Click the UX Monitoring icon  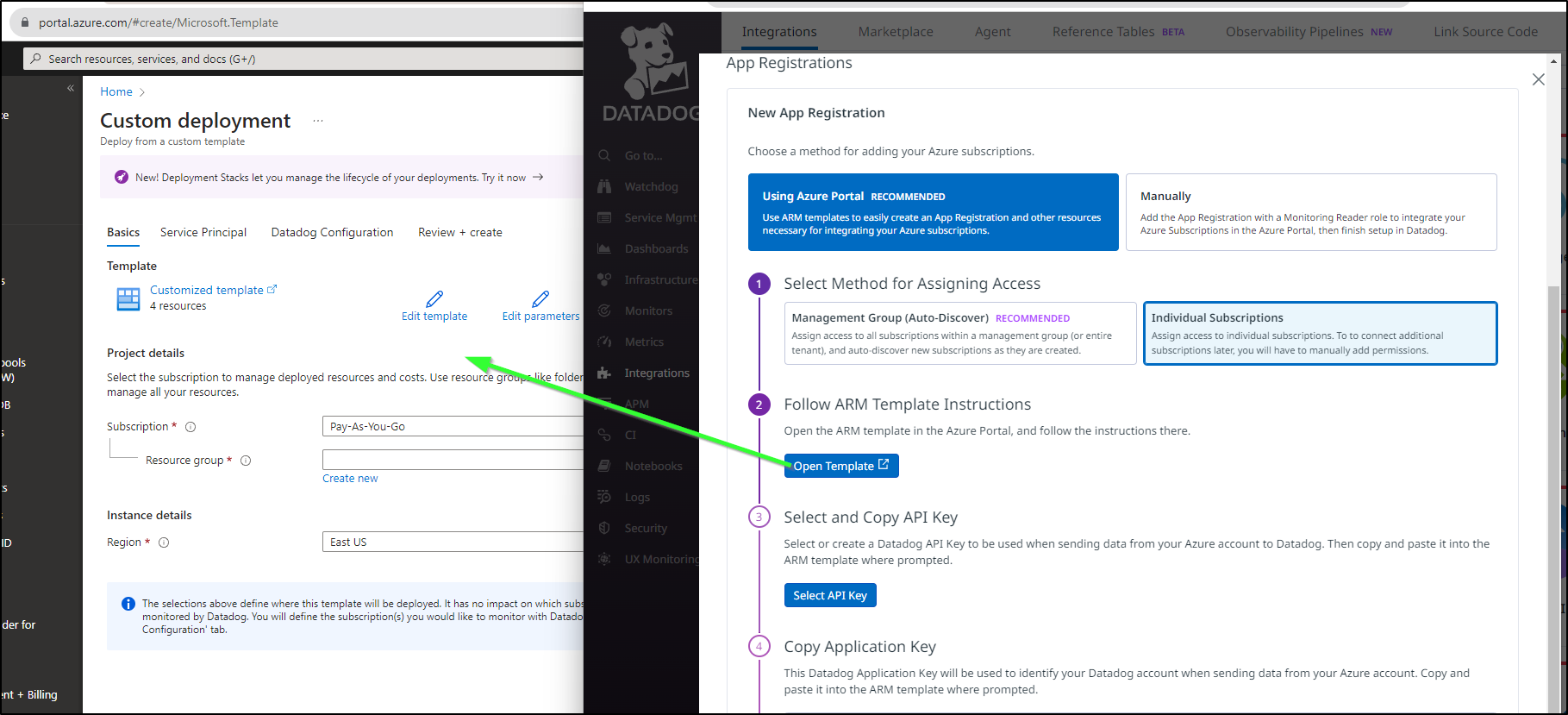coord(604,560)
